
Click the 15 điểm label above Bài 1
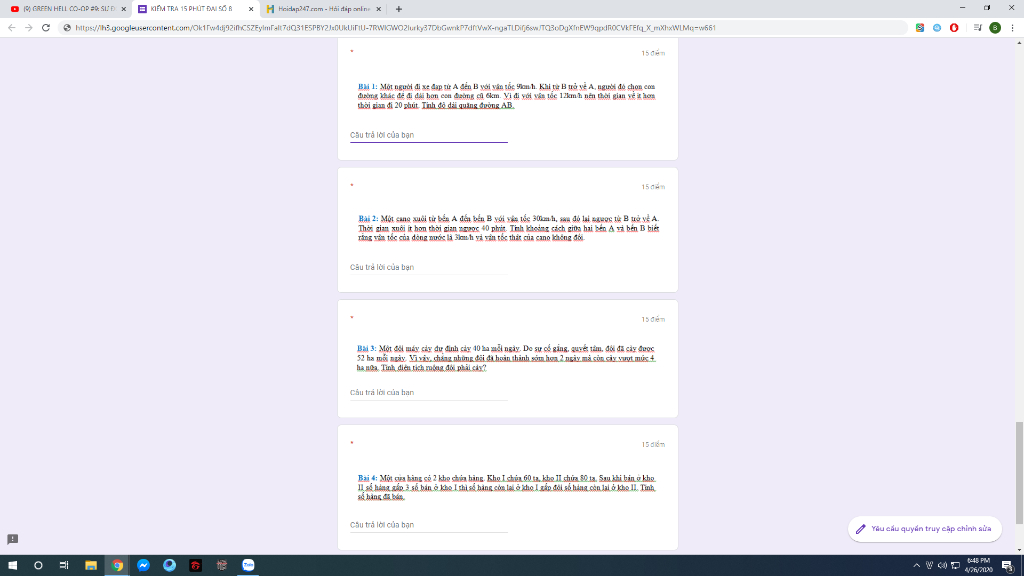pos(652,54)
